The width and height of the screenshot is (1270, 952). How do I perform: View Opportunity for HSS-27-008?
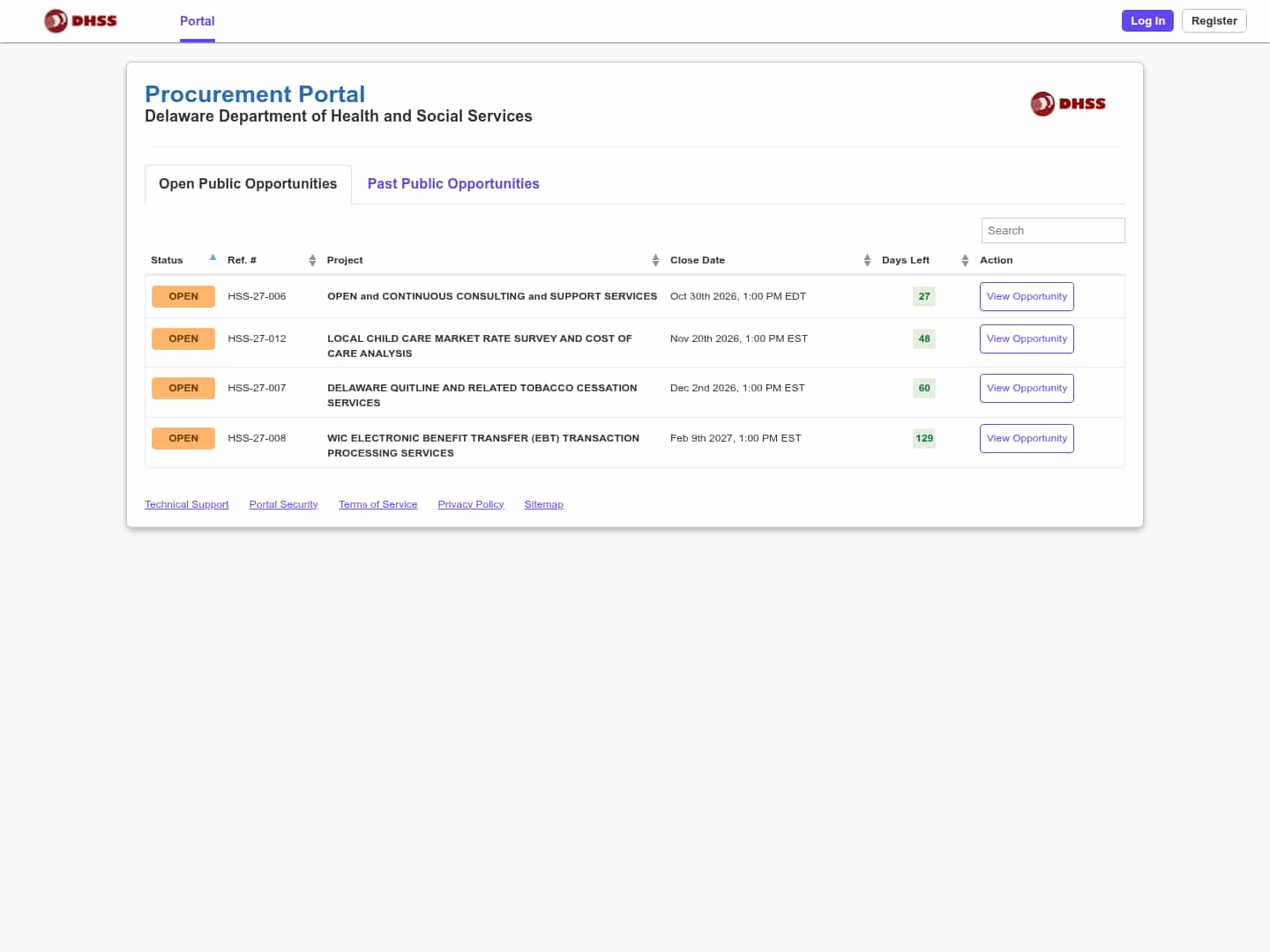pos(1027,438)
